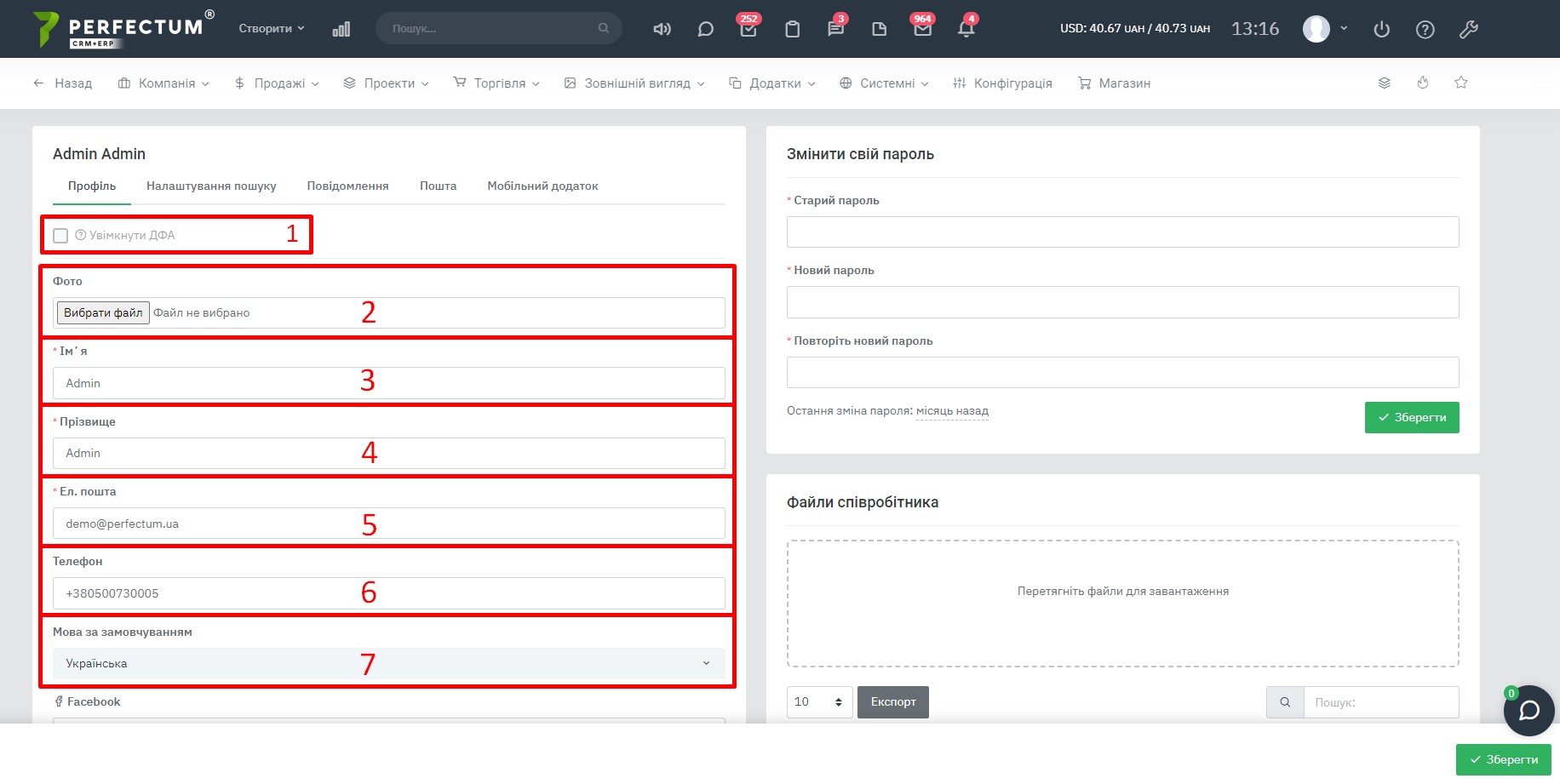Image resolution: width=1560 pixels, height=784 pixels.
Task: Expand the Продажі menu
Action: point(277,83)
